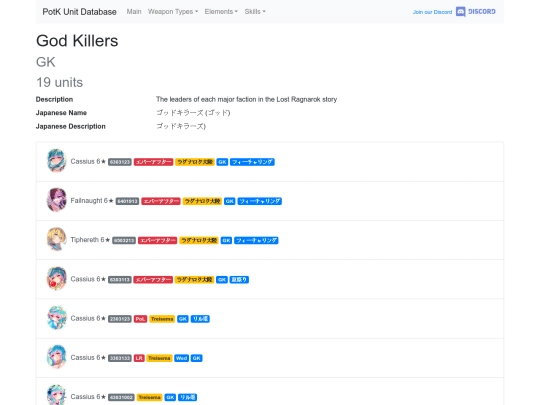
Task: Click the red LR badge
Action: point(139,358)
